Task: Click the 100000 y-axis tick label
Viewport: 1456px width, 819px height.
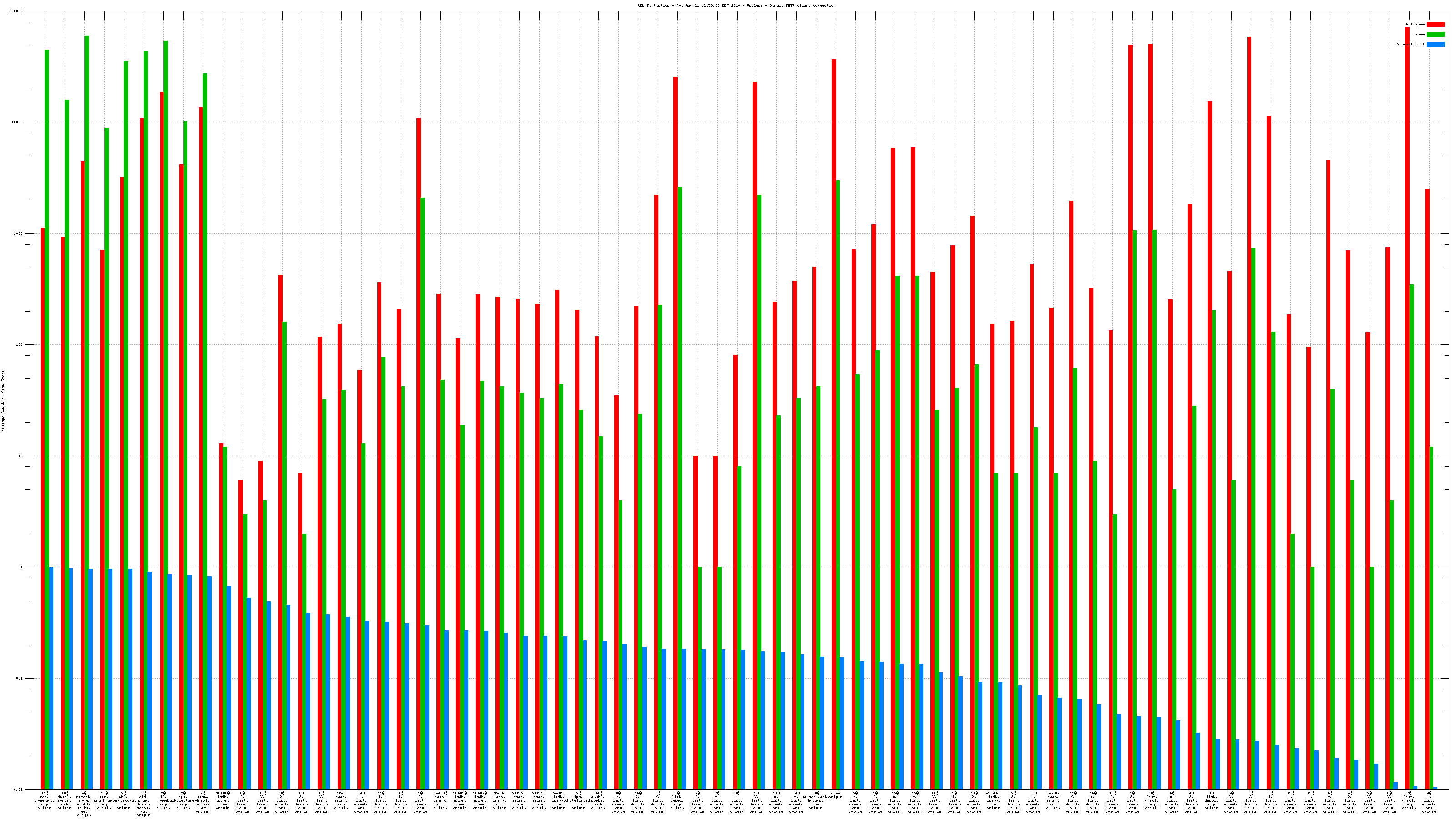Action: pos(16,11)
